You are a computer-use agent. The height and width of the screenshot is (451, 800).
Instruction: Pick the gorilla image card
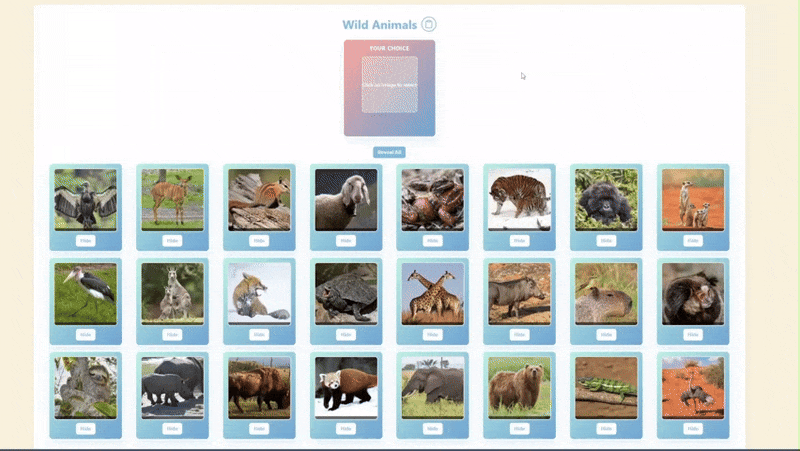click(x=606, y=199)
